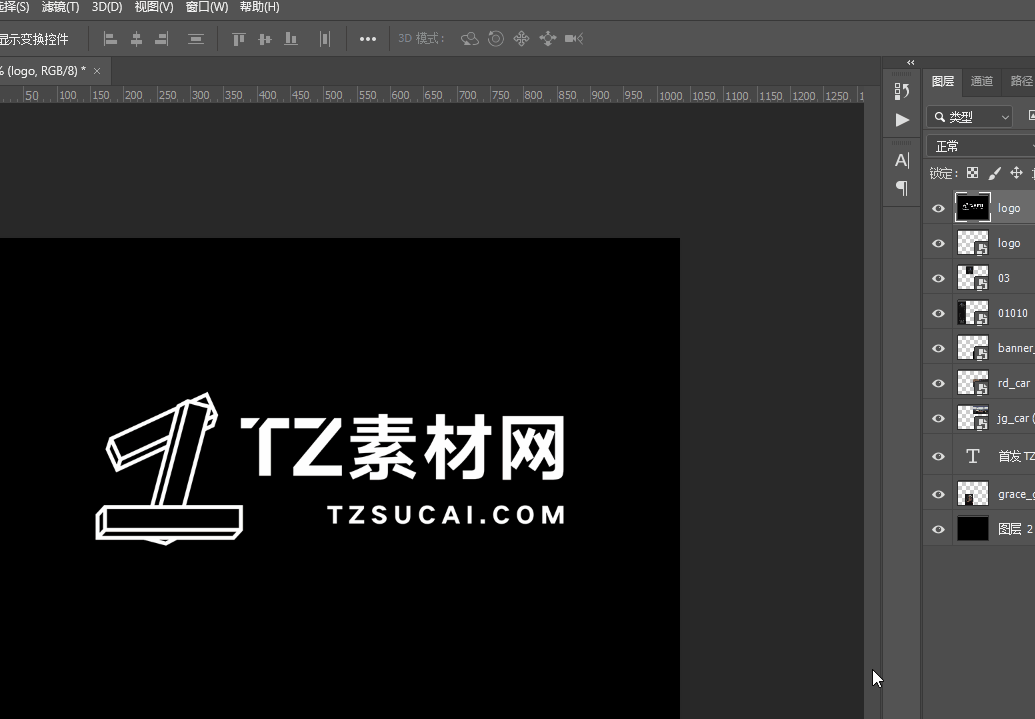1035x719 pixels.
Task: Switch to the 图层 tab
Action: 943,81
